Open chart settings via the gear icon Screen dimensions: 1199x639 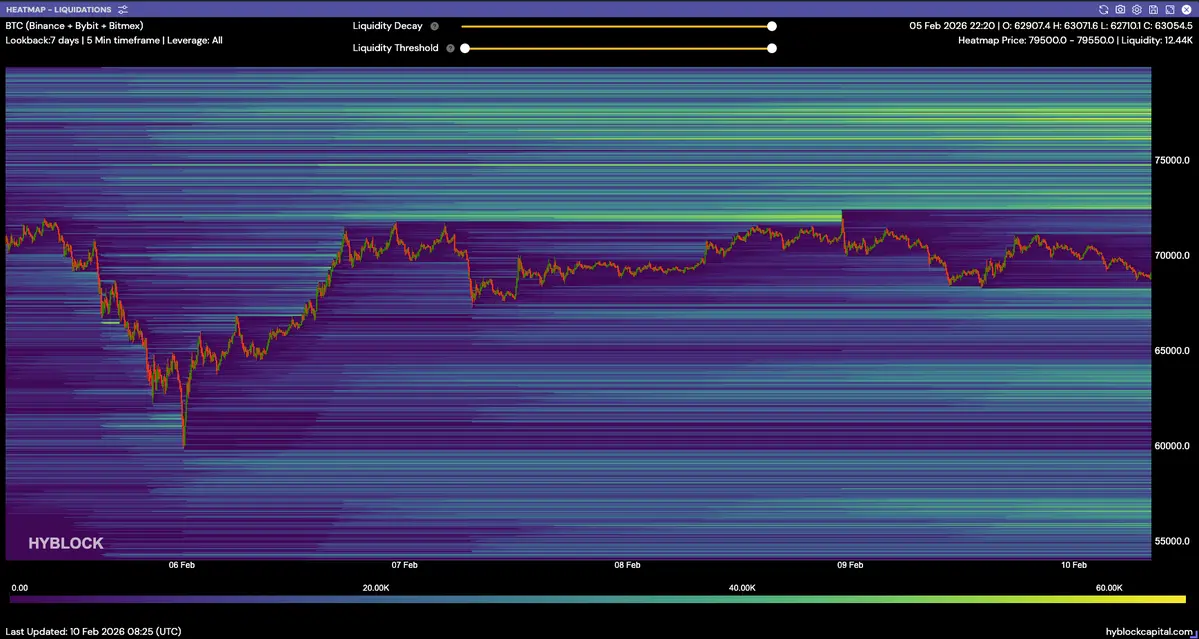pos(1137,9)
